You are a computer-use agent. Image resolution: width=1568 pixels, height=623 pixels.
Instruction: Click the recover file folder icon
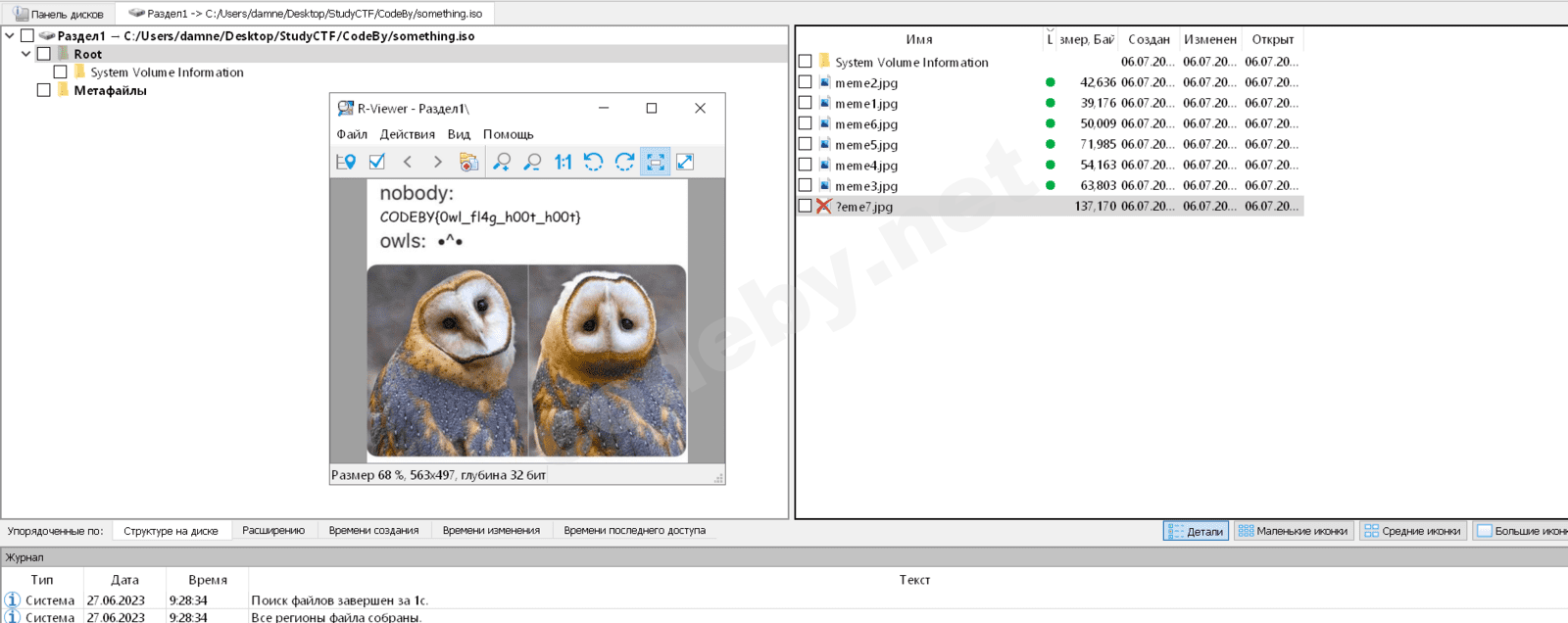[x=468, y=162]
